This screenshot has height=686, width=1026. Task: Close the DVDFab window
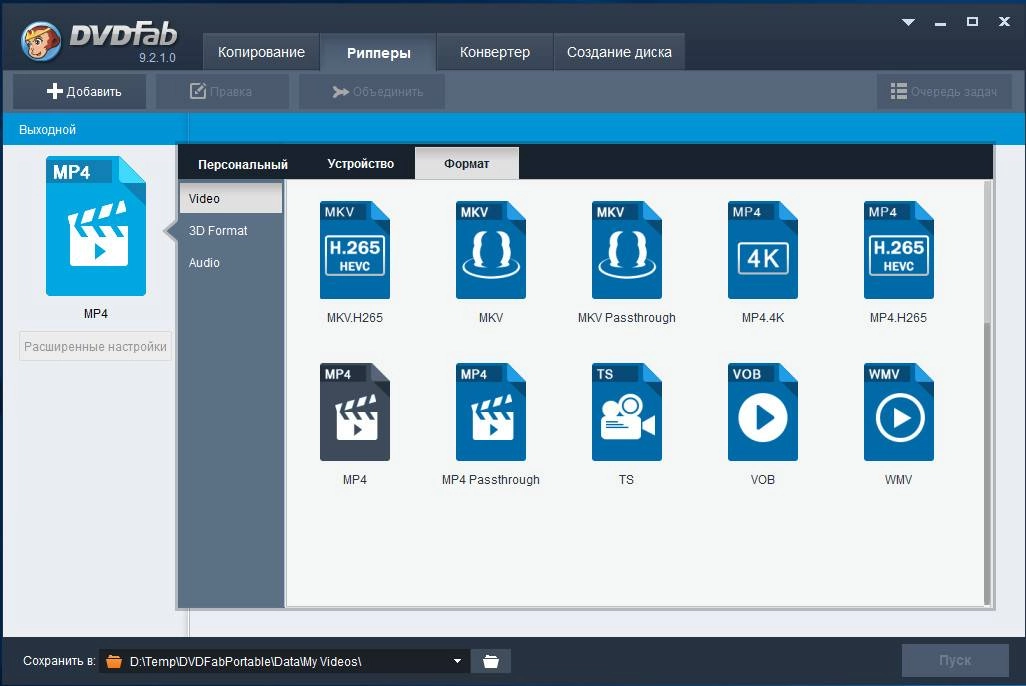[1004, 22]
